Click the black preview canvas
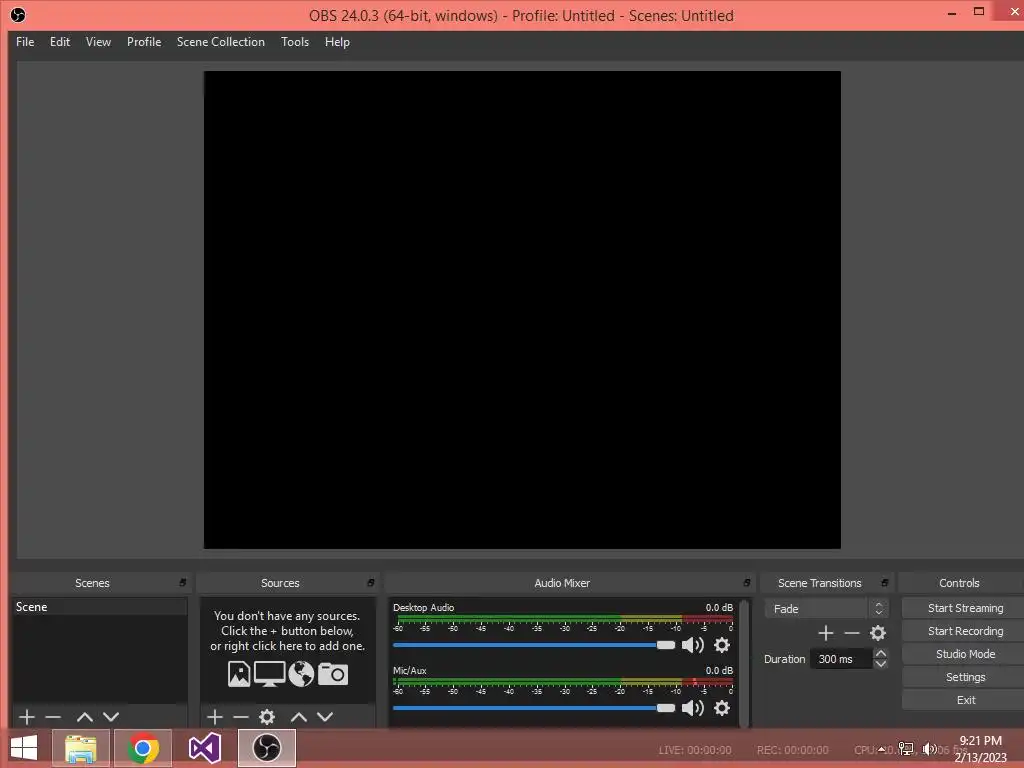This screenshot has height=768, width=1024. [522, 310]
